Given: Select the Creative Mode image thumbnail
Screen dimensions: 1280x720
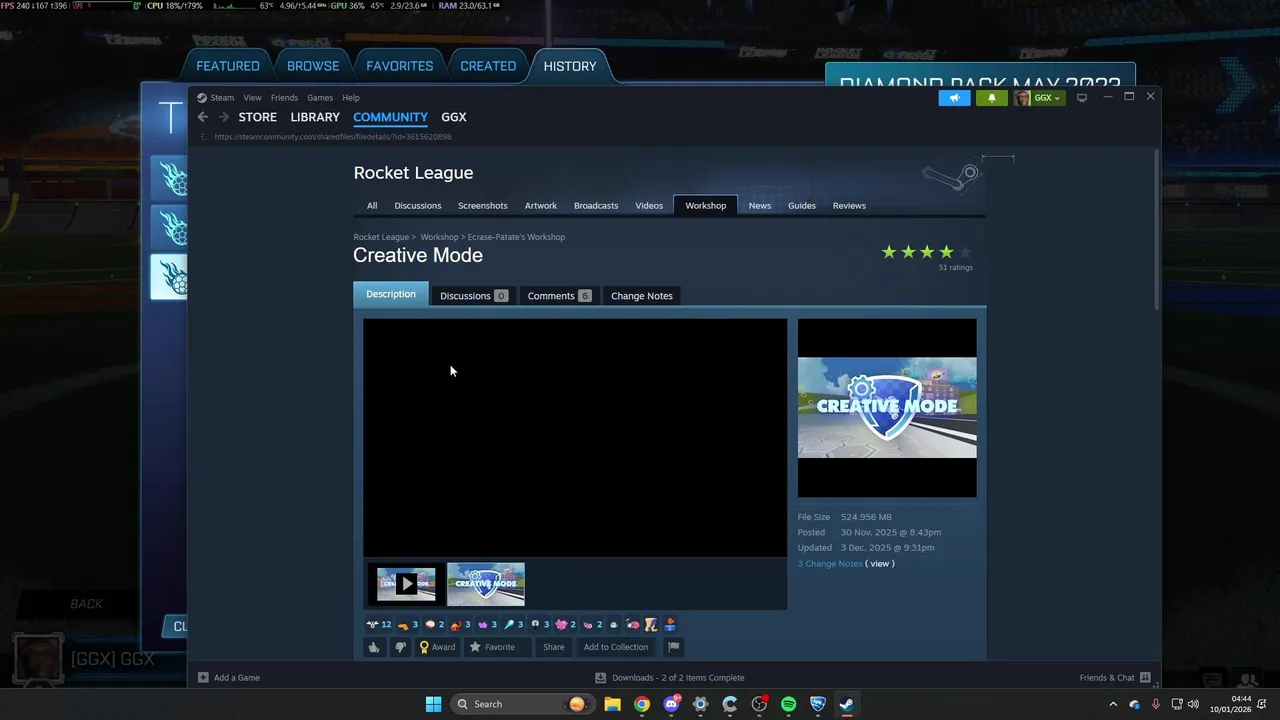Looking at the screenshot, I should 486,584.
